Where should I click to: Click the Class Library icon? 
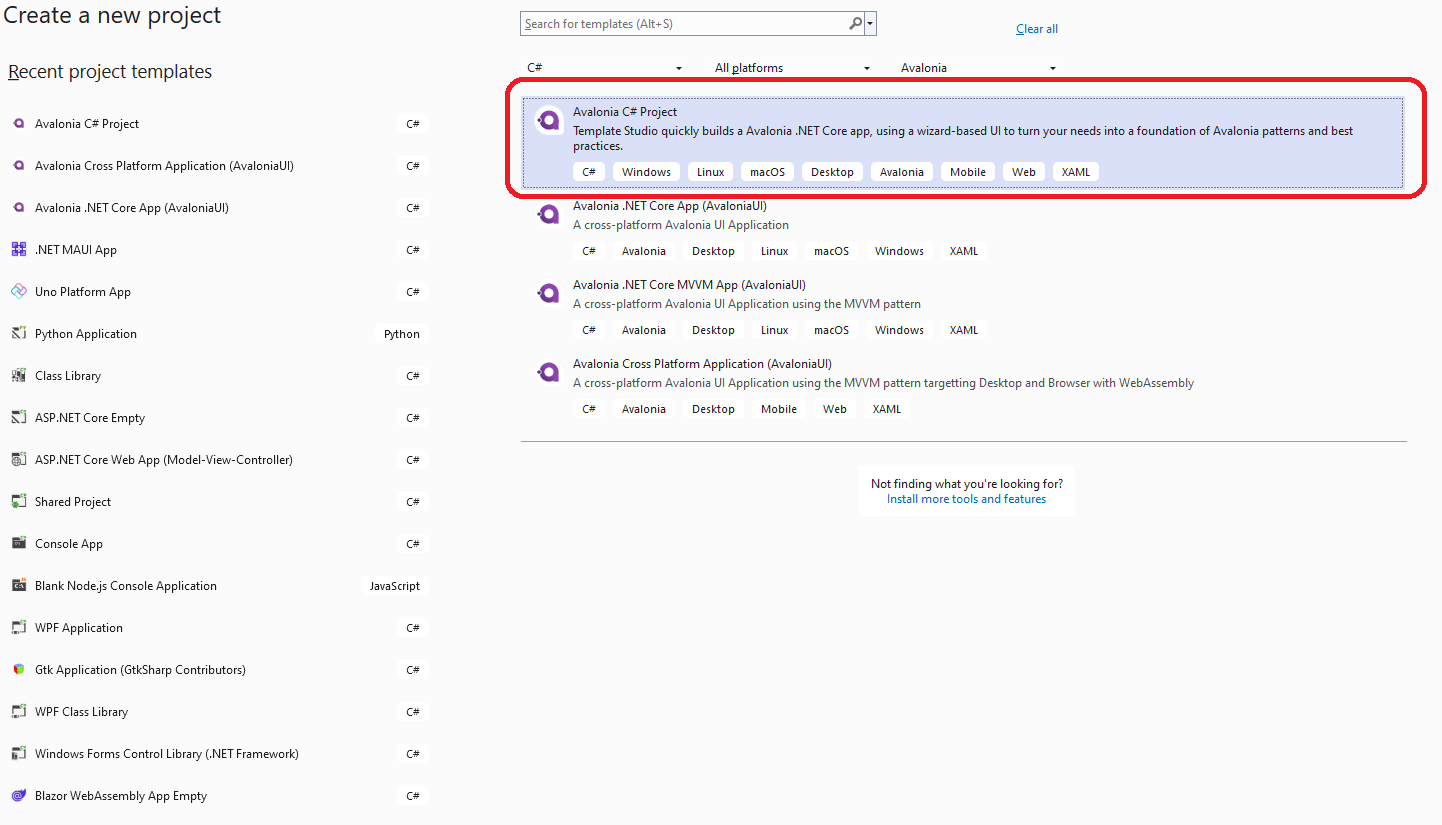pos(18,376)
